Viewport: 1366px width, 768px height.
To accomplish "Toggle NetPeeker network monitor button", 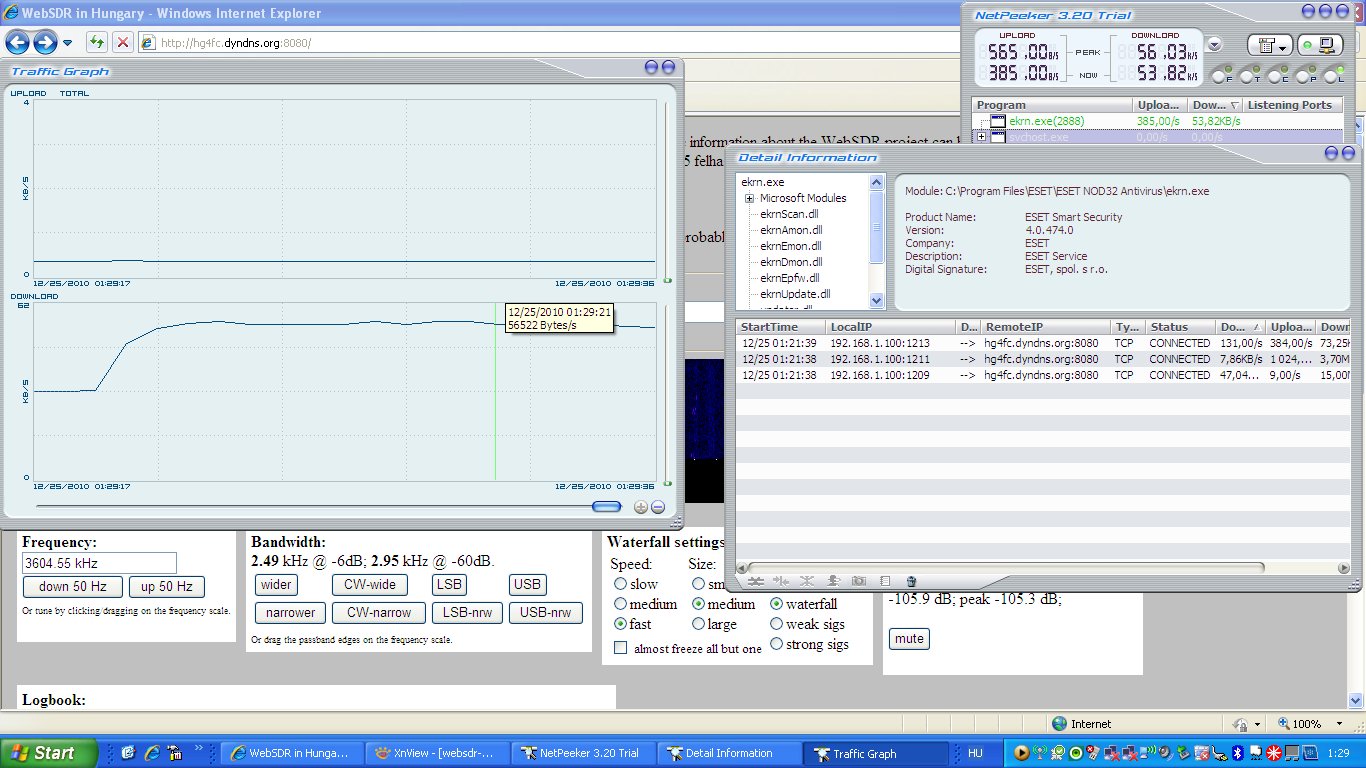I will [x=1320, y=46].
